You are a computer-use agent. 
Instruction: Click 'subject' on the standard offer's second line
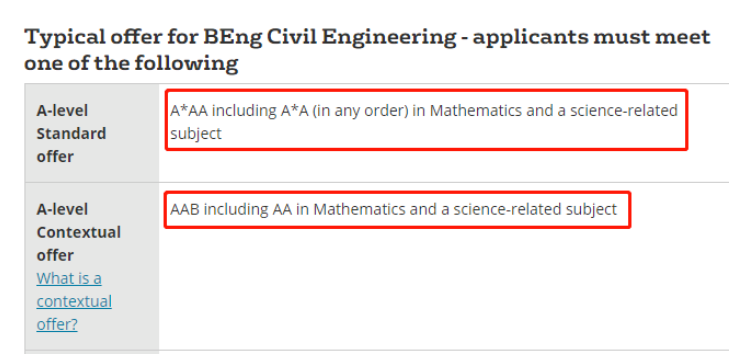[x=196, y=134]
